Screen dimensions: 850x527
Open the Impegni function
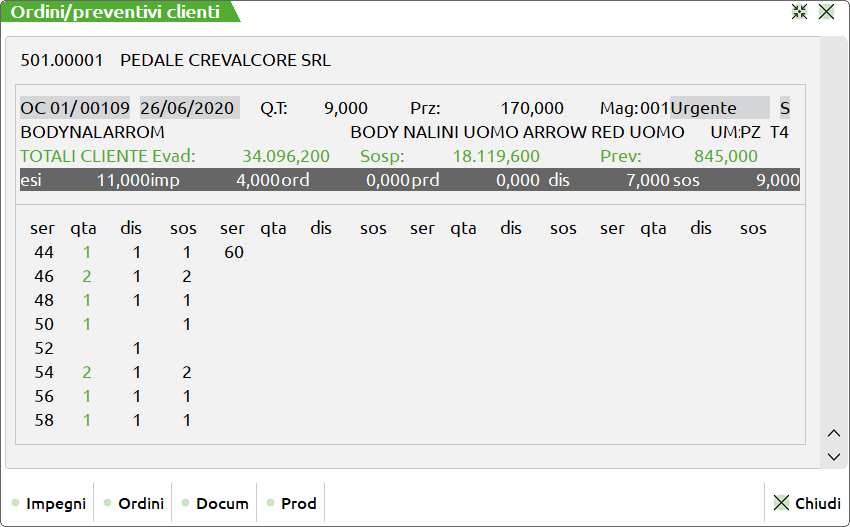[x=49, y=503]
